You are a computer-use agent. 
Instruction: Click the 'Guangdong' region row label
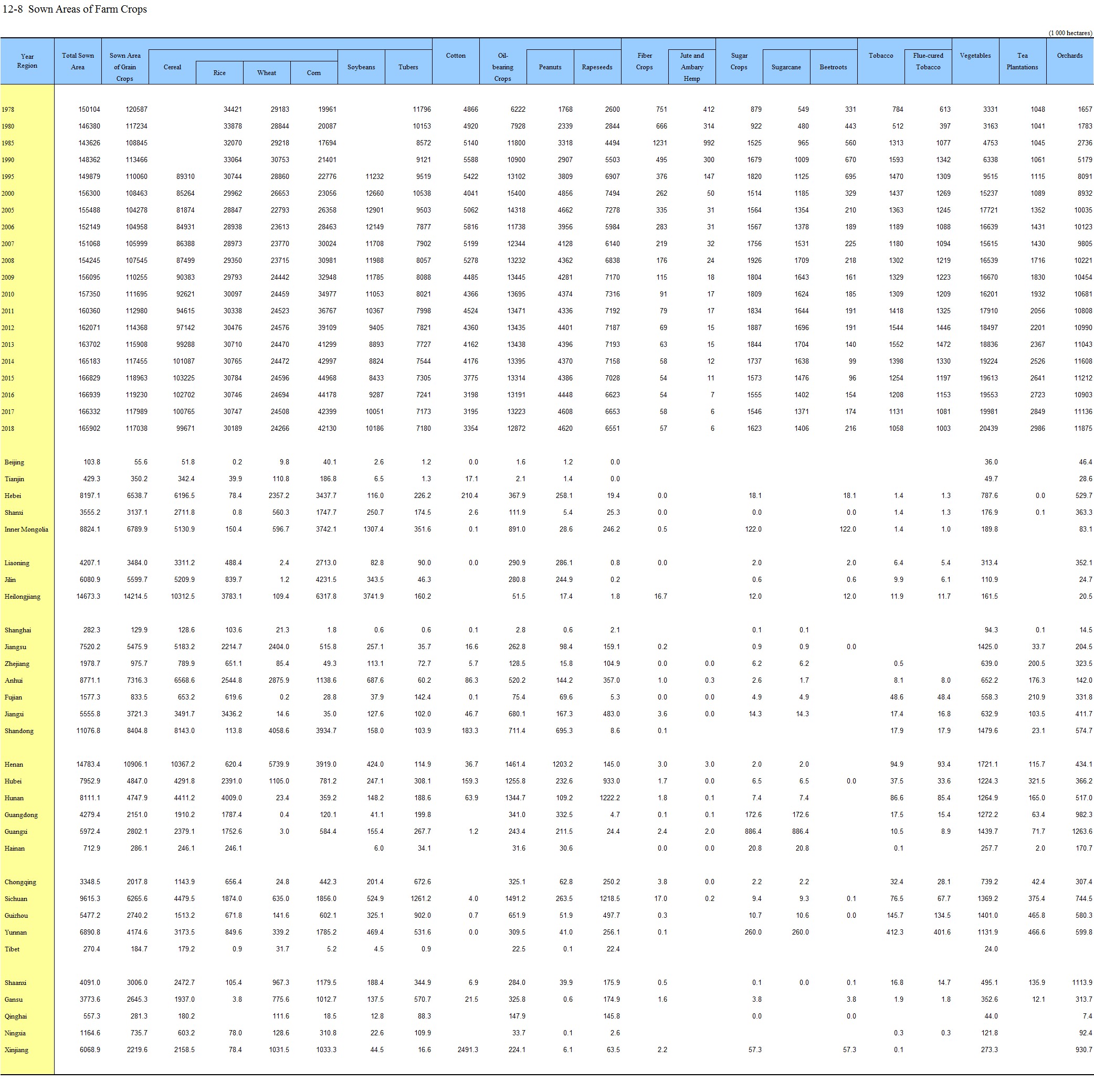(22, 815)
